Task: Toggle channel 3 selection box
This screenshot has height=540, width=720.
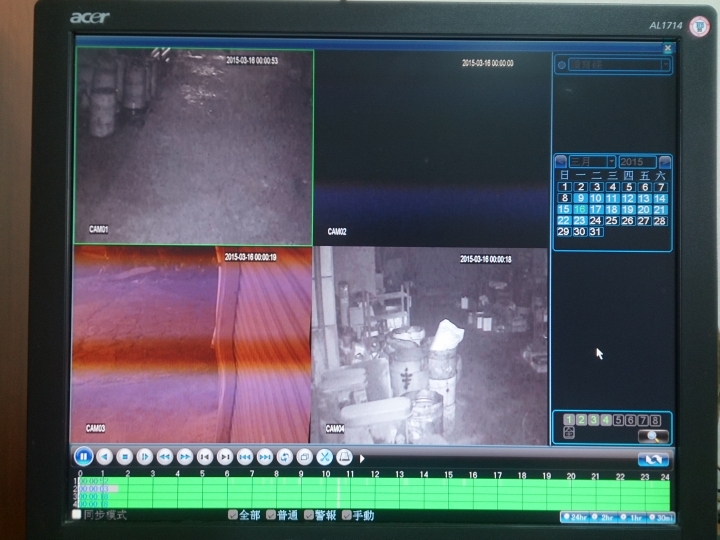Action: [x=594, y=420]
